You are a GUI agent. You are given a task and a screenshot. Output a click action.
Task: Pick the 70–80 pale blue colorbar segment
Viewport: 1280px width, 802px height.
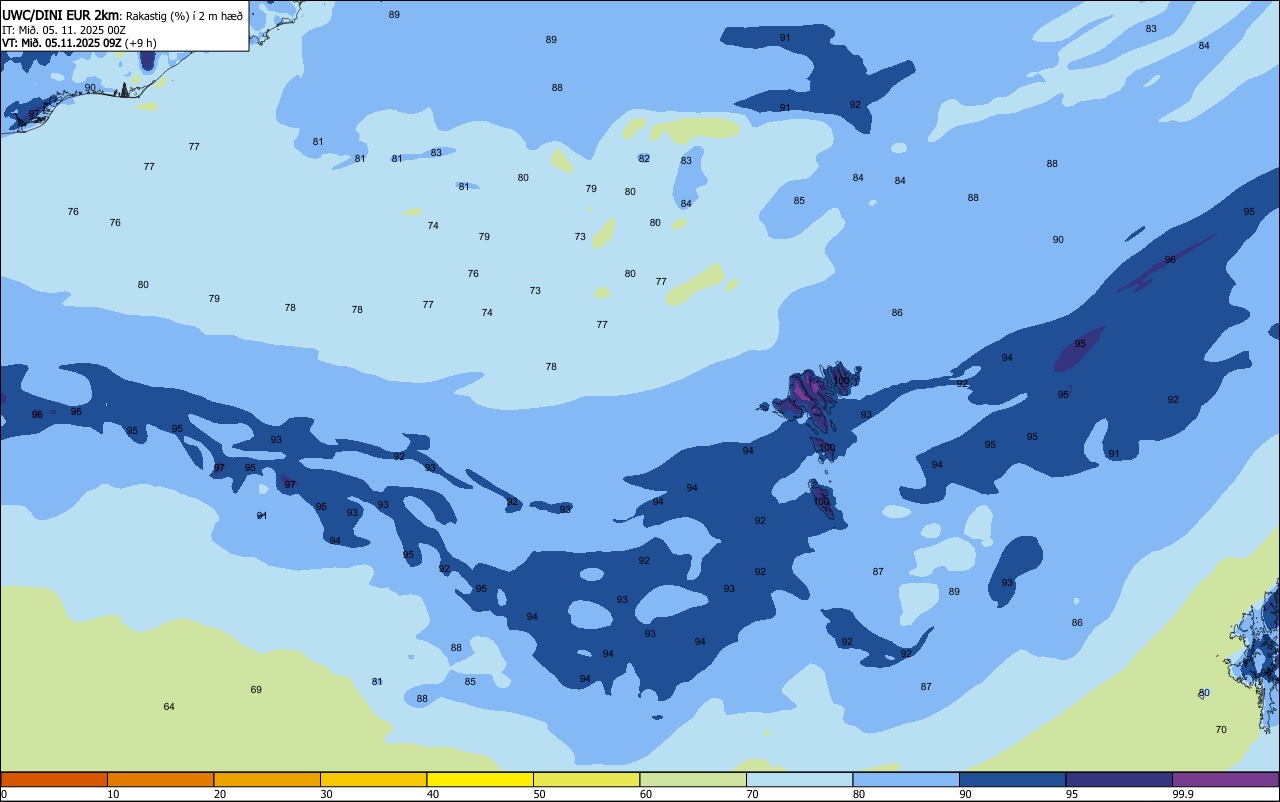tap(799, 779)
